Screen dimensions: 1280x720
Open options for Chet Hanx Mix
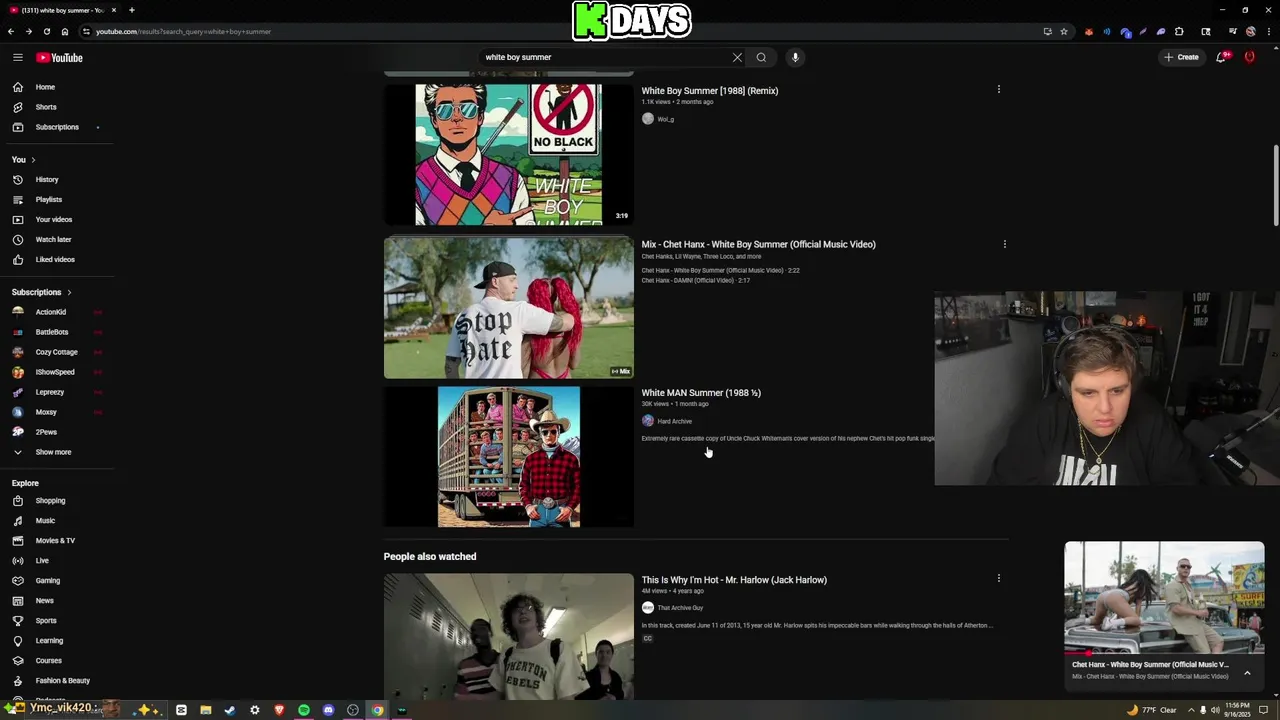[1004, 244]
